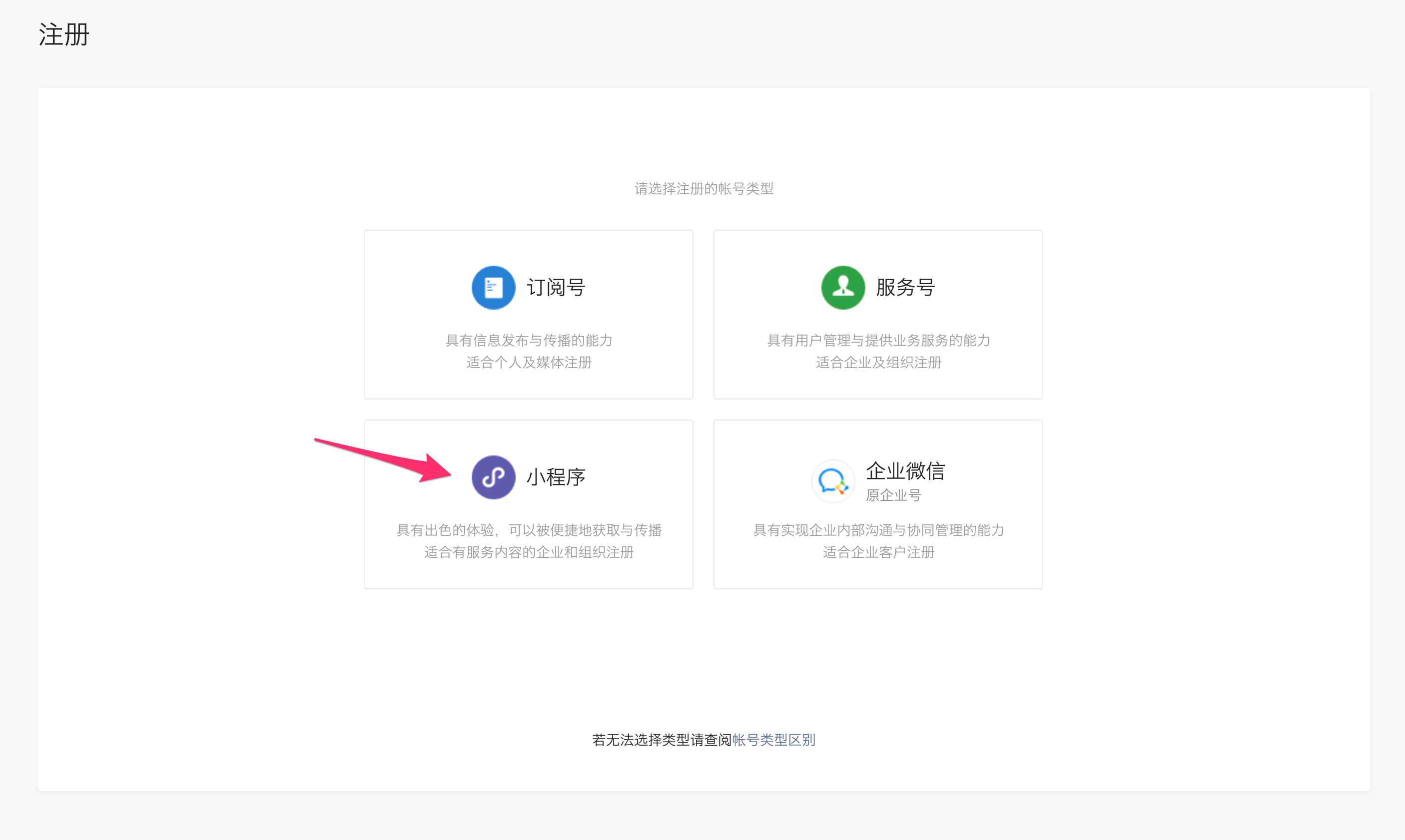Click 具有信息发布与传播的能力 description
Viewport: 1405px width, 840px height.
pos(528,340)
